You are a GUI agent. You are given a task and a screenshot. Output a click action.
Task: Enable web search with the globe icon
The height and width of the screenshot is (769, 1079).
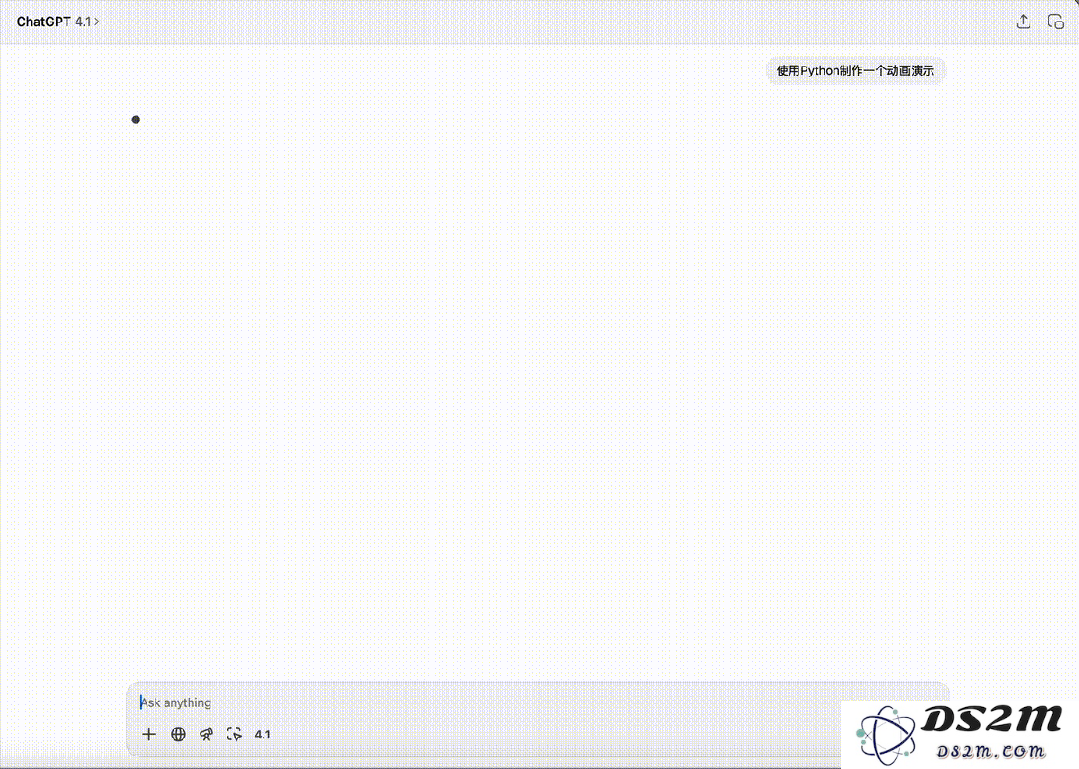click(x=178, y=734)
